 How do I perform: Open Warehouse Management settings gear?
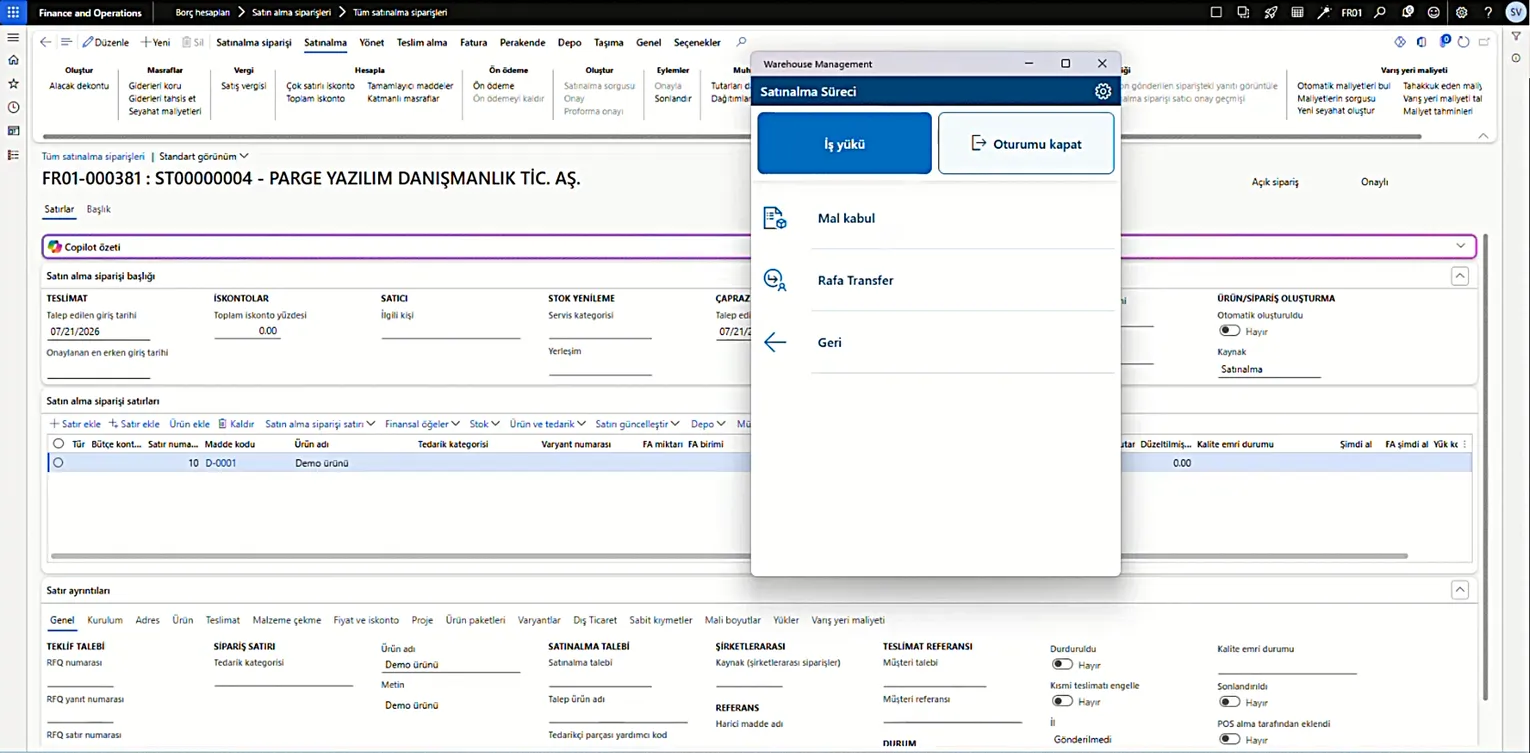pyautogui.click(x=1103, y=91)
